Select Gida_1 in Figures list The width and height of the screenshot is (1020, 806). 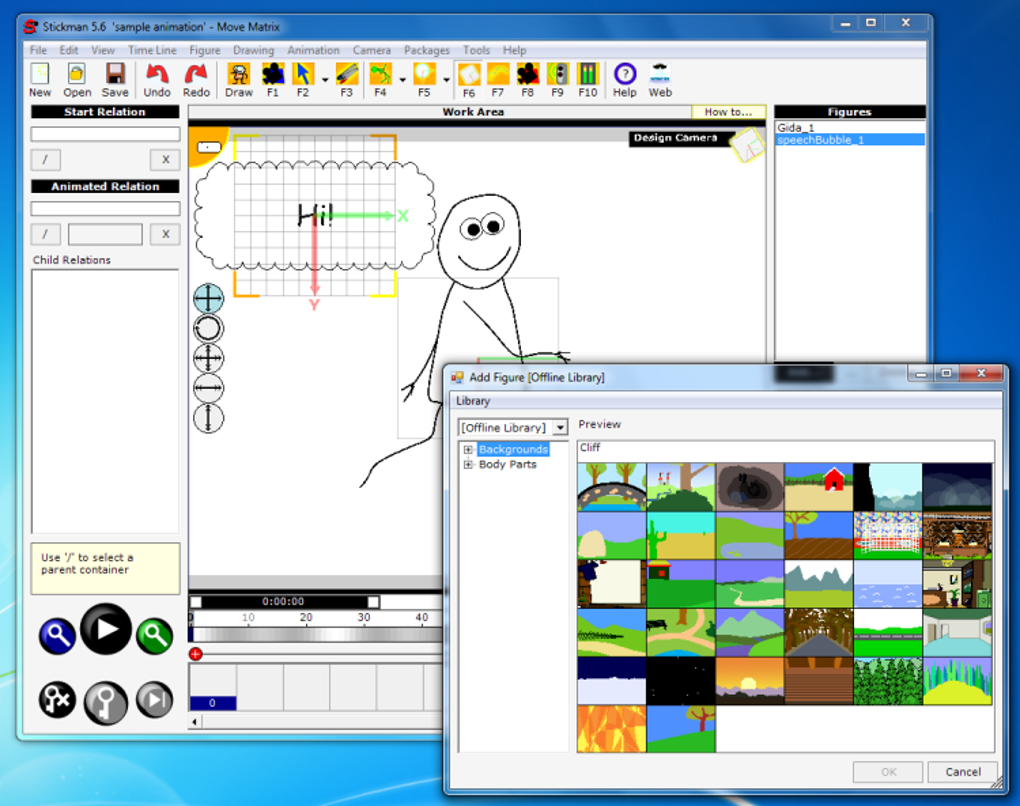tap(850, 128)
